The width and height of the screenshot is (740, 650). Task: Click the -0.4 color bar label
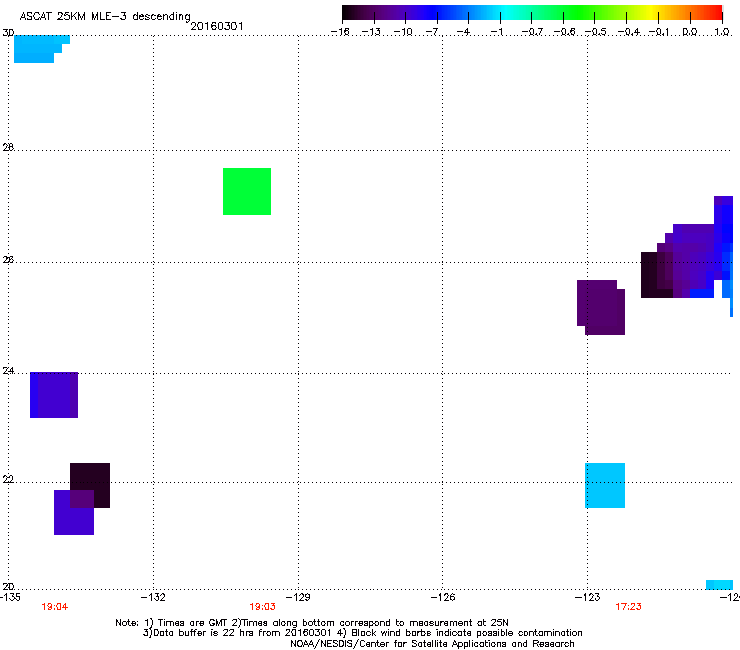click(x=629, y=32)
